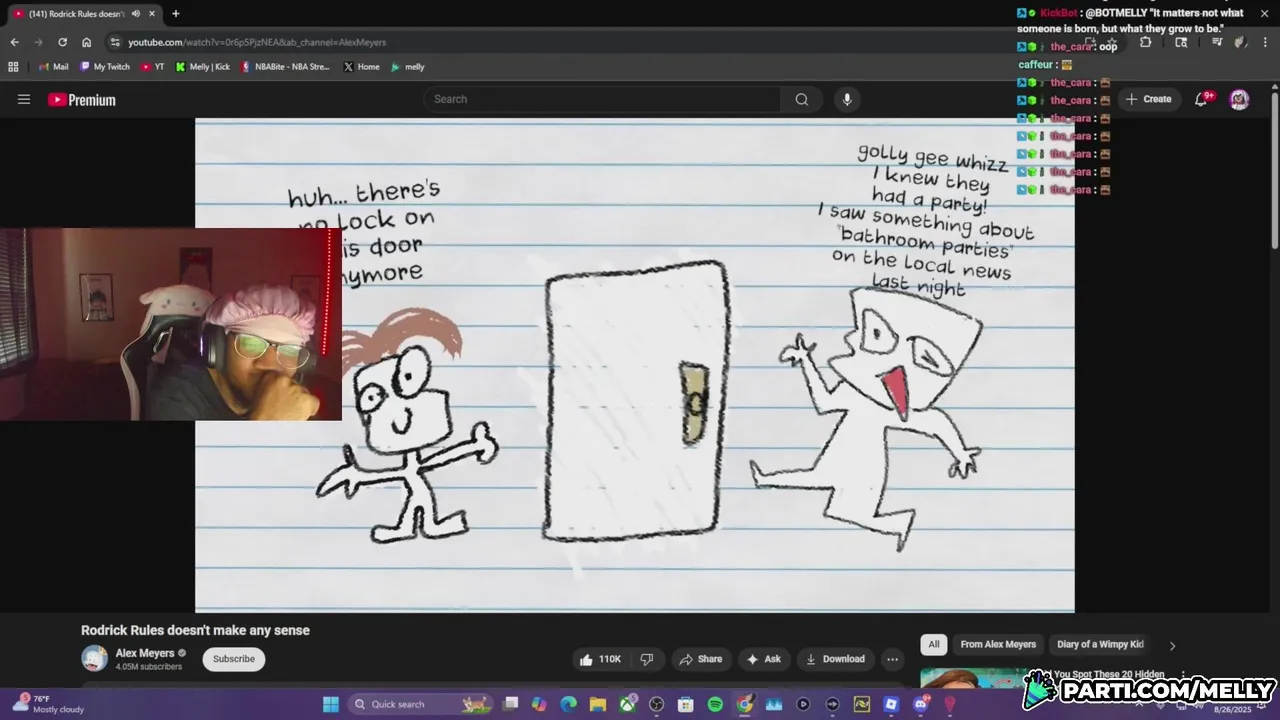Click the Ask button
The width and height of the screenshot is (1280, 720).
763,659
